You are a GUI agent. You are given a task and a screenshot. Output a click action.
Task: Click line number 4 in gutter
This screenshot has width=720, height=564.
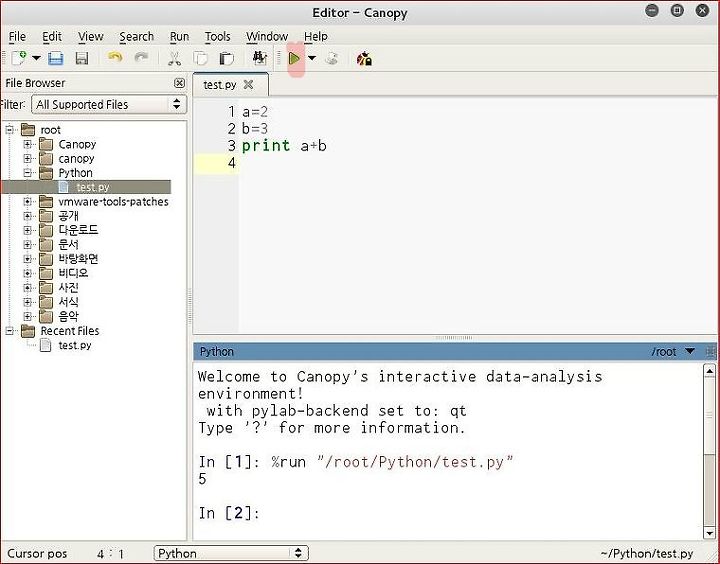[232, 163]
